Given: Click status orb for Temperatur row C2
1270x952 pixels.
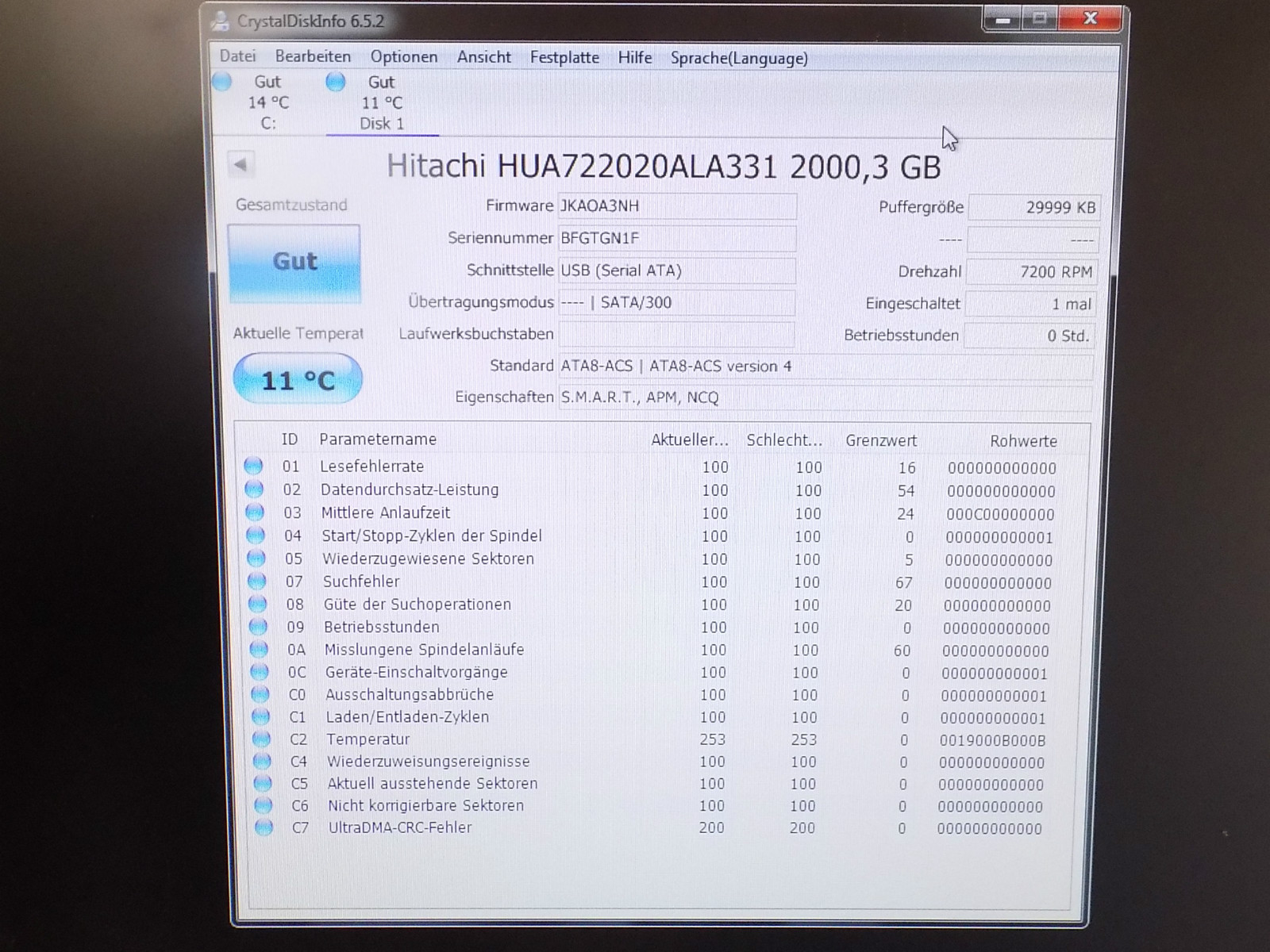Looking at the screenshot, I should 261,739.
